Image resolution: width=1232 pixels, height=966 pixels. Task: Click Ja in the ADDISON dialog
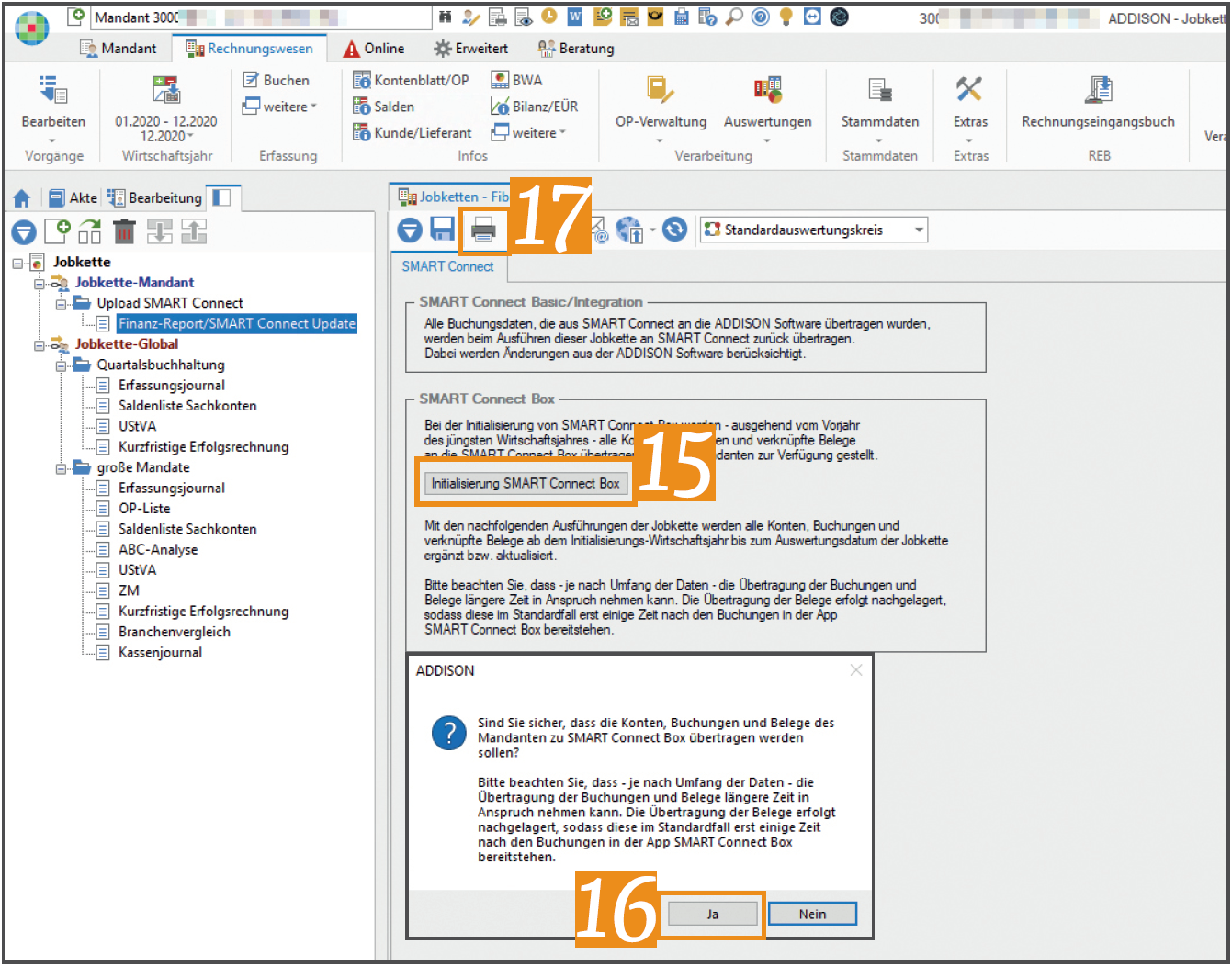coord(712,914)
